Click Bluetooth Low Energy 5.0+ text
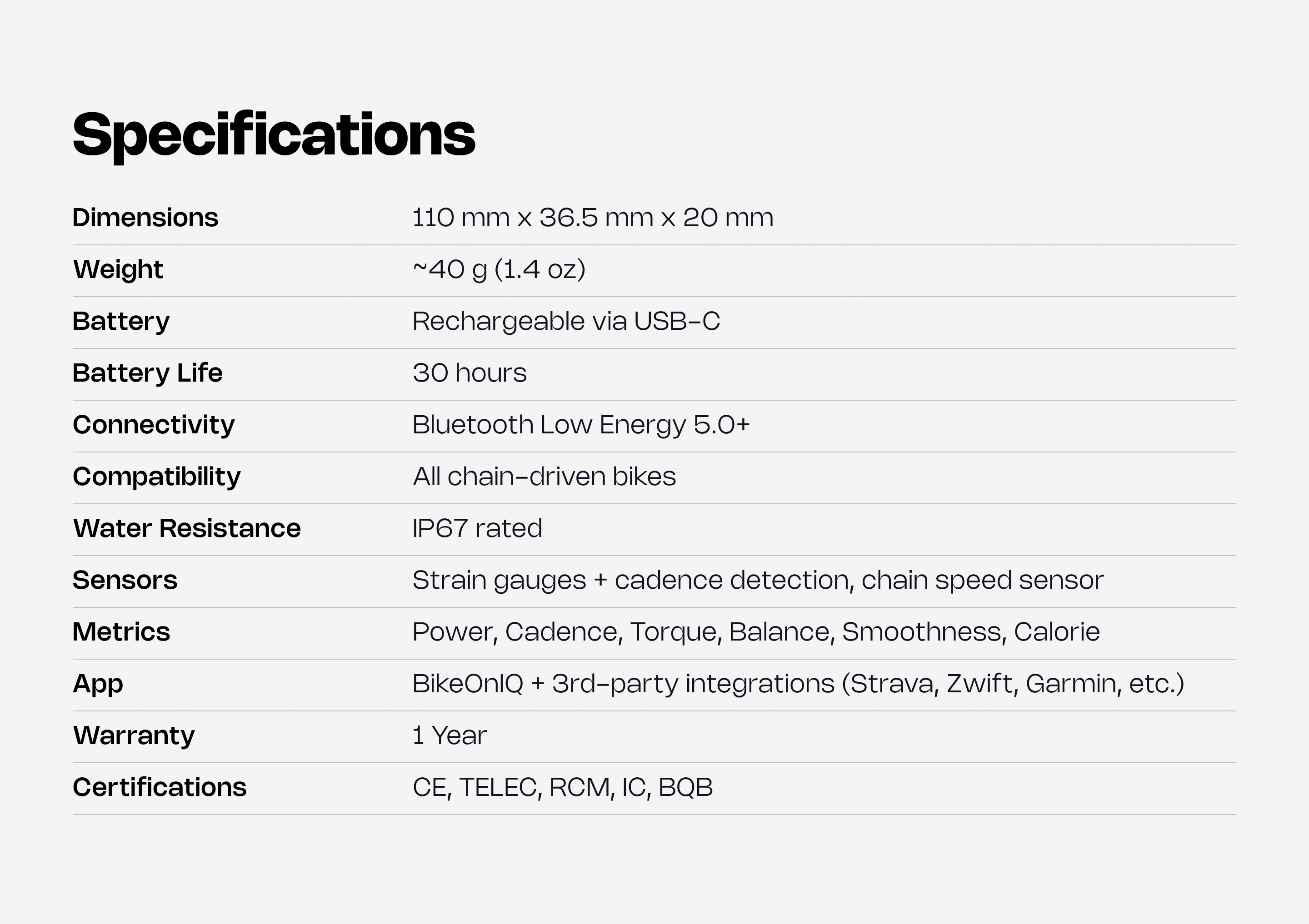Viewport: 1309px width, 924px height. (580, 425)
